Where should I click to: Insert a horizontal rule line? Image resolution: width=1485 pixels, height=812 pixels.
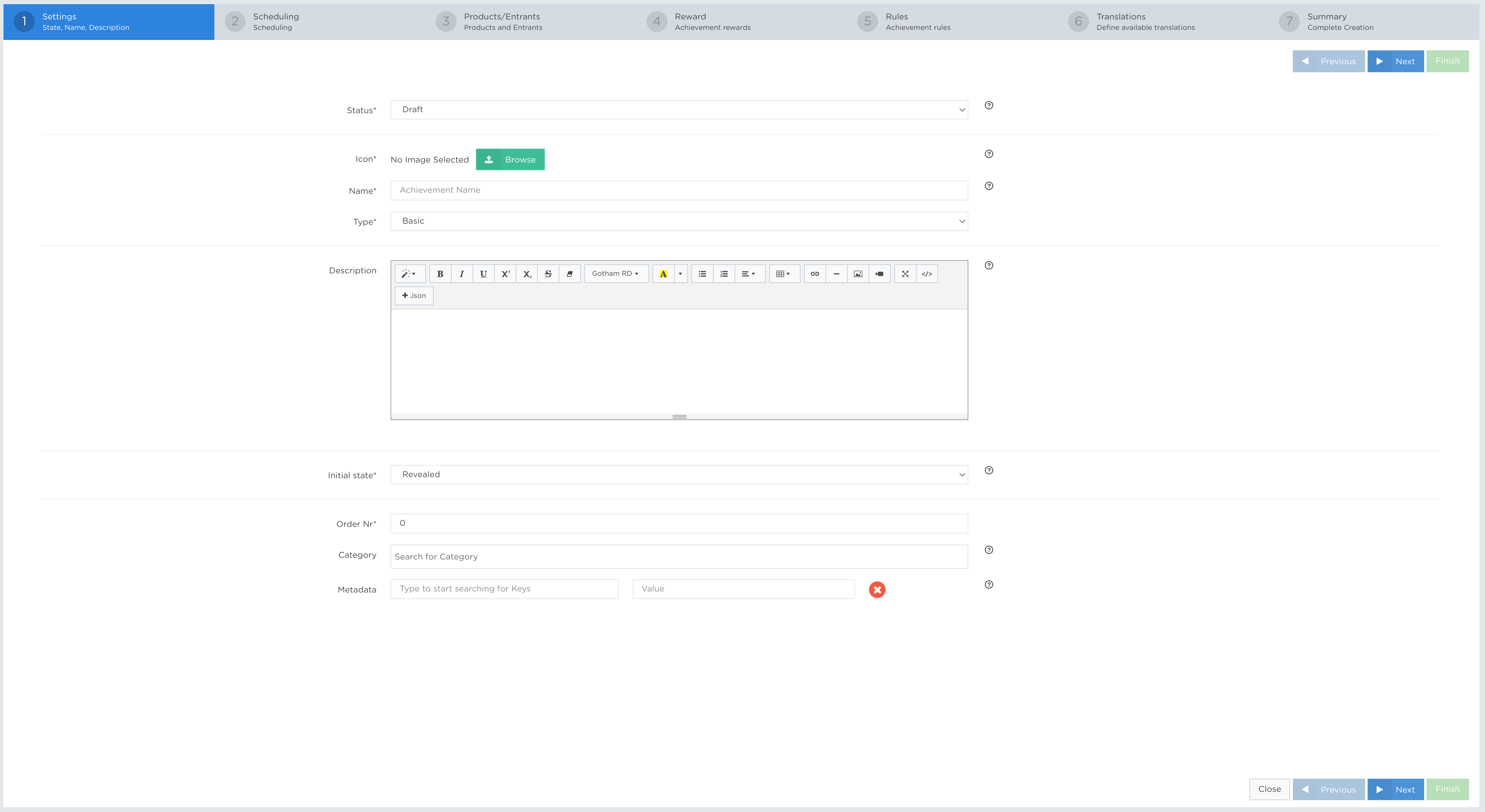click(x=836, y=274)
